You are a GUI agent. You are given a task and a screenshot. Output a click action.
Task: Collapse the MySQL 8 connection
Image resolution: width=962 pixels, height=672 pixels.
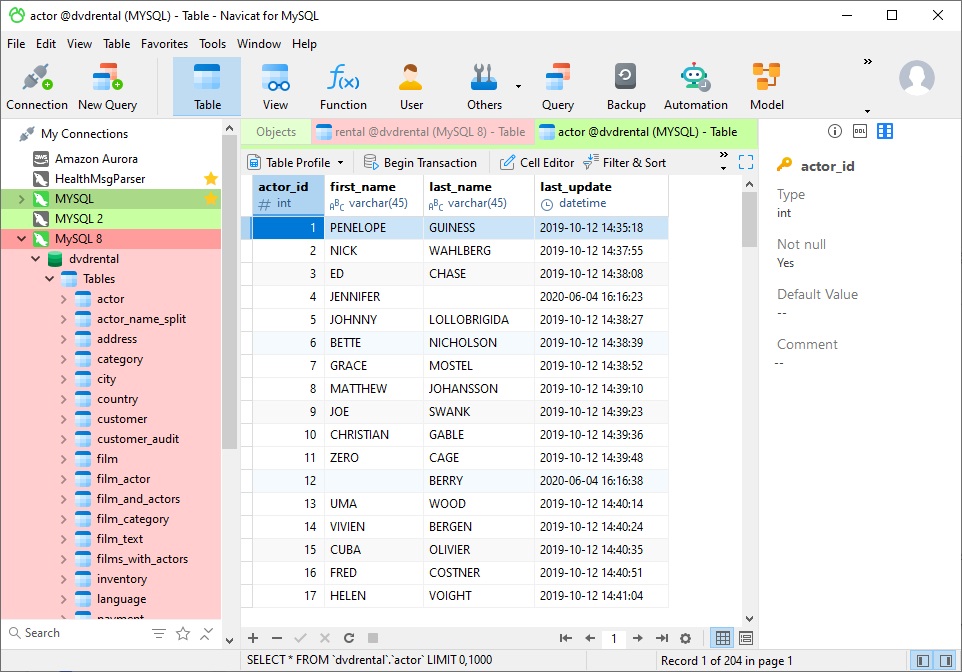pyautogui.click(x=21, y=239)
